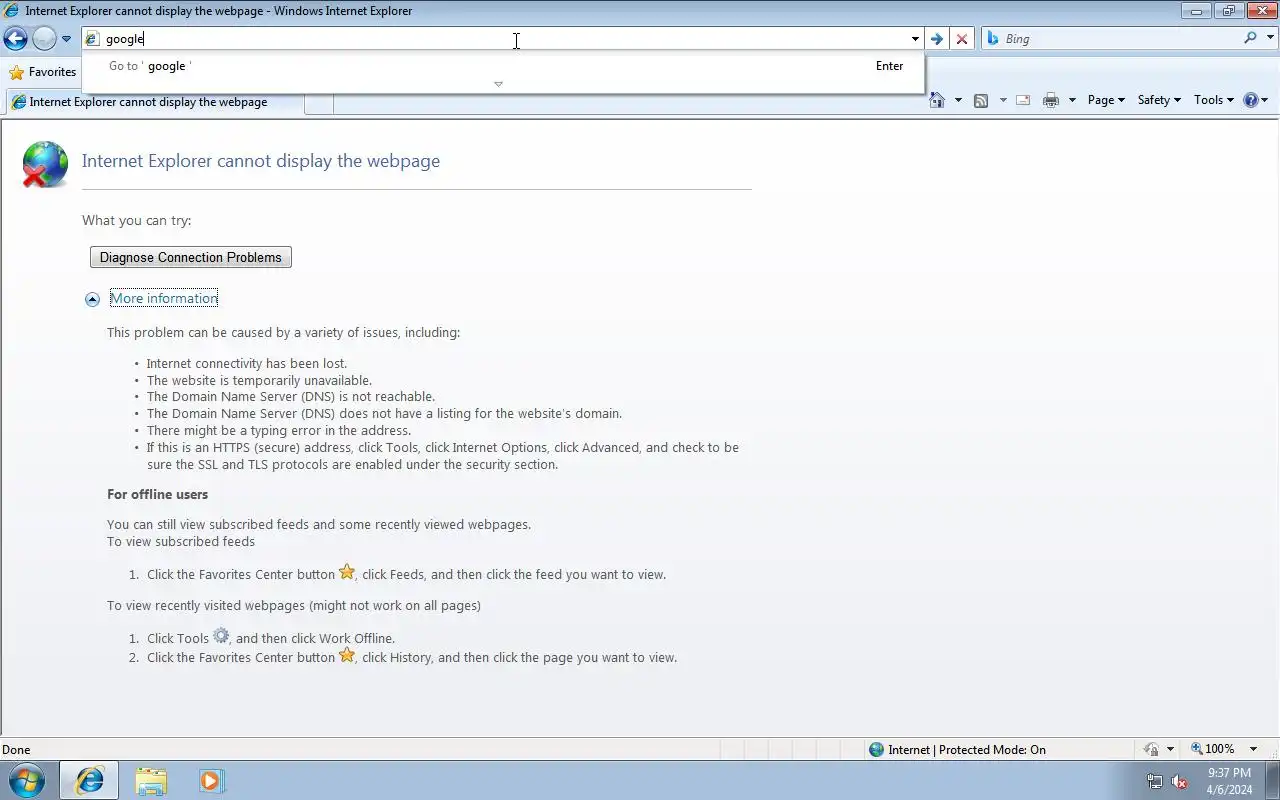Open the search provider dropdown arrow

pyautogui.click(x=1270, y=39)
